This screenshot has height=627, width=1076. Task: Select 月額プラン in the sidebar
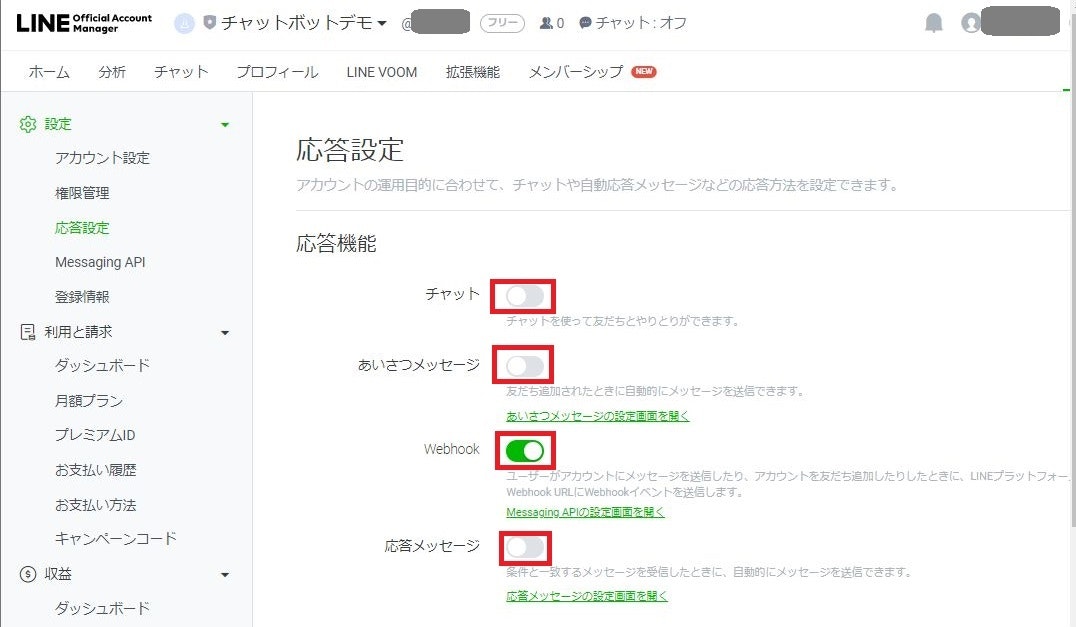tap(89, 401)
